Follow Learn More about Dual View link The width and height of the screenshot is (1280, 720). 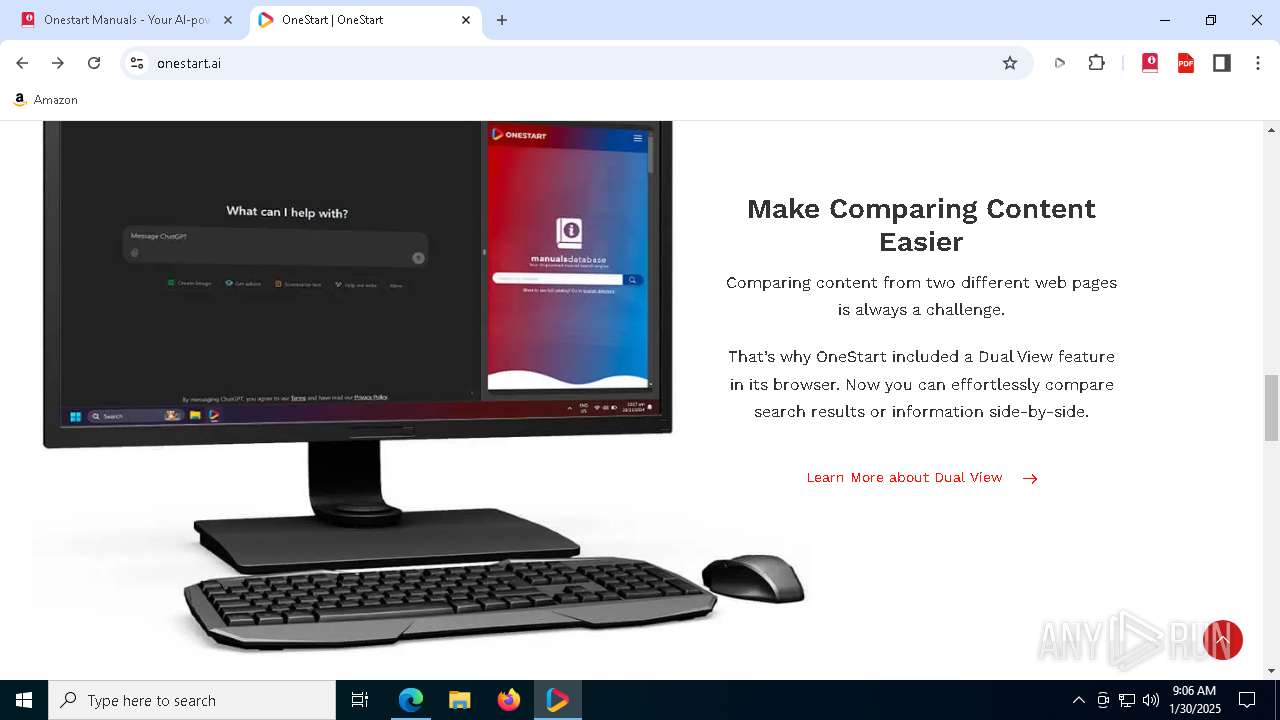click(904, 478)
